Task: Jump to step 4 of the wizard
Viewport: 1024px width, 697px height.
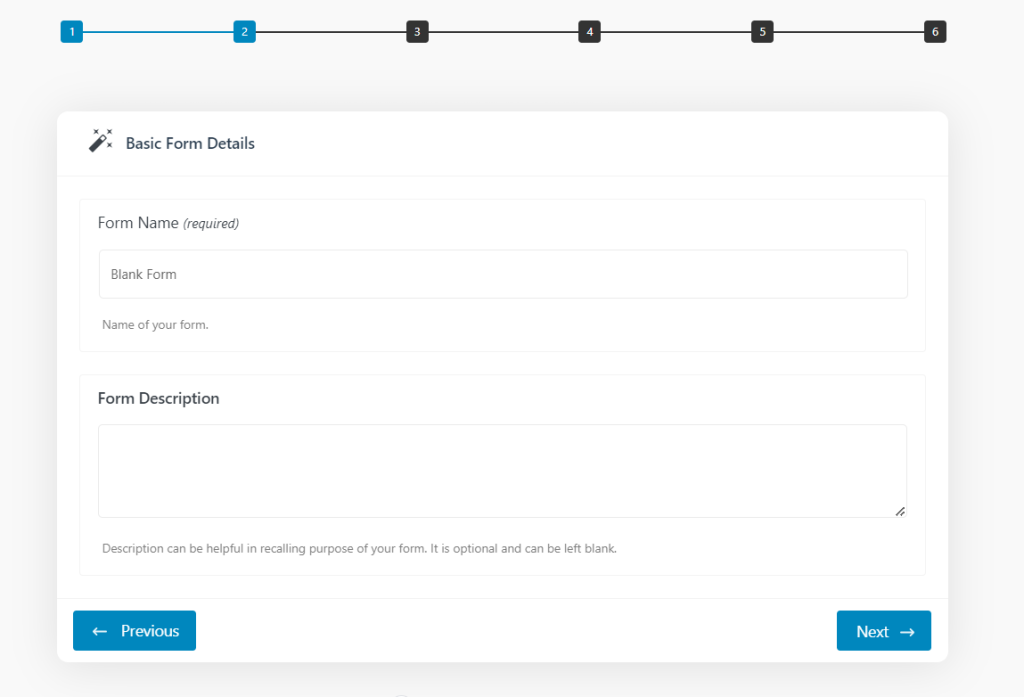Action: tap(589, 31)
